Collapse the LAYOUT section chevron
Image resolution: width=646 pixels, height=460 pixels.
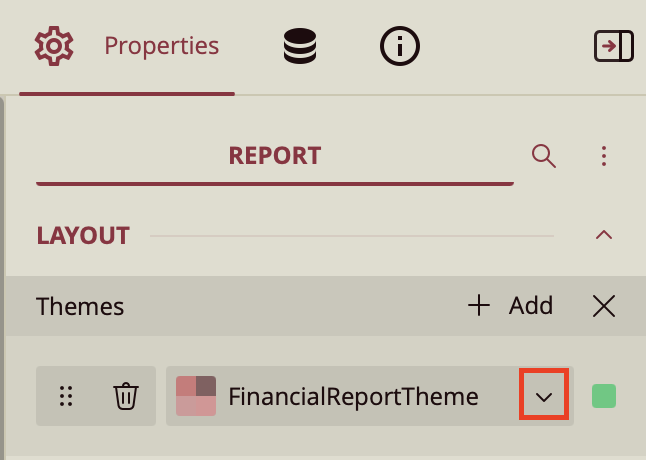[603, 236]
